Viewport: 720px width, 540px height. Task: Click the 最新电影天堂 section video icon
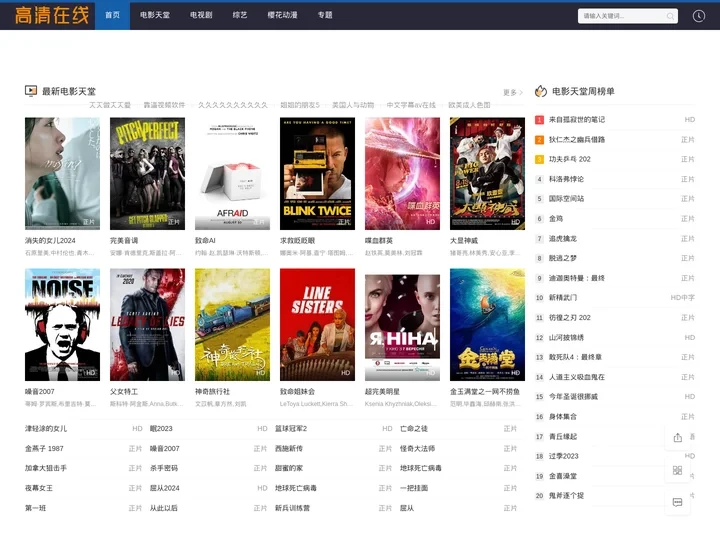coord(31,91)
